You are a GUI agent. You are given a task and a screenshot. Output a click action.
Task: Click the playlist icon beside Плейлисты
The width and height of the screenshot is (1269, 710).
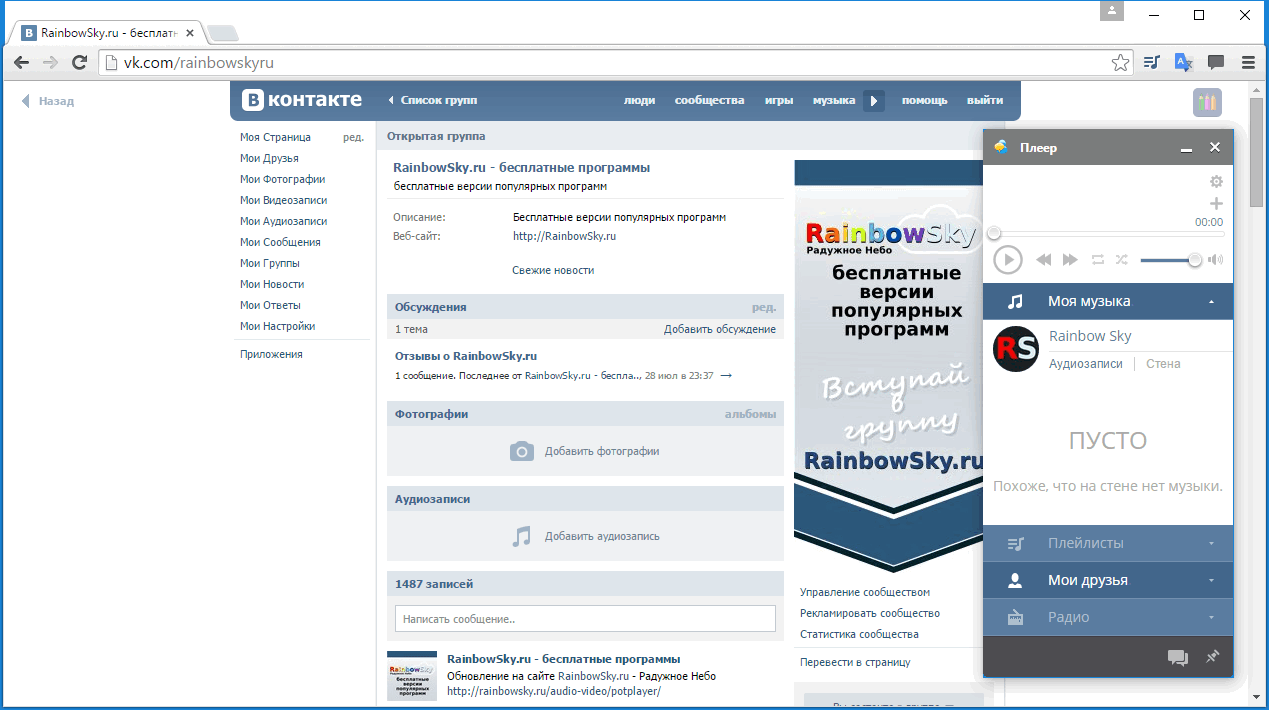point(1015,544)
